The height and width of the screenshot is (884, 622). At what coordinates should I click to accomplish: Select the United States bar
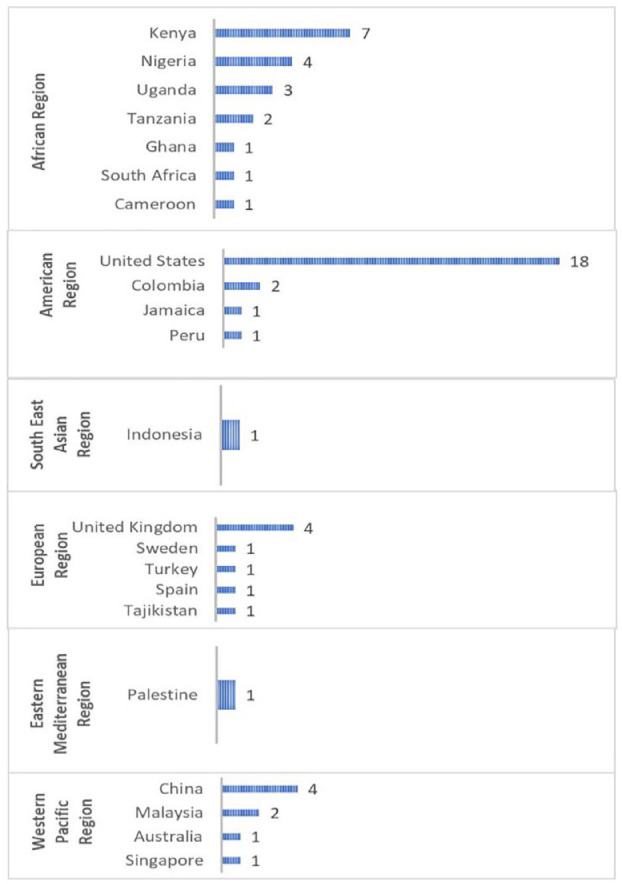pos(391,261)
